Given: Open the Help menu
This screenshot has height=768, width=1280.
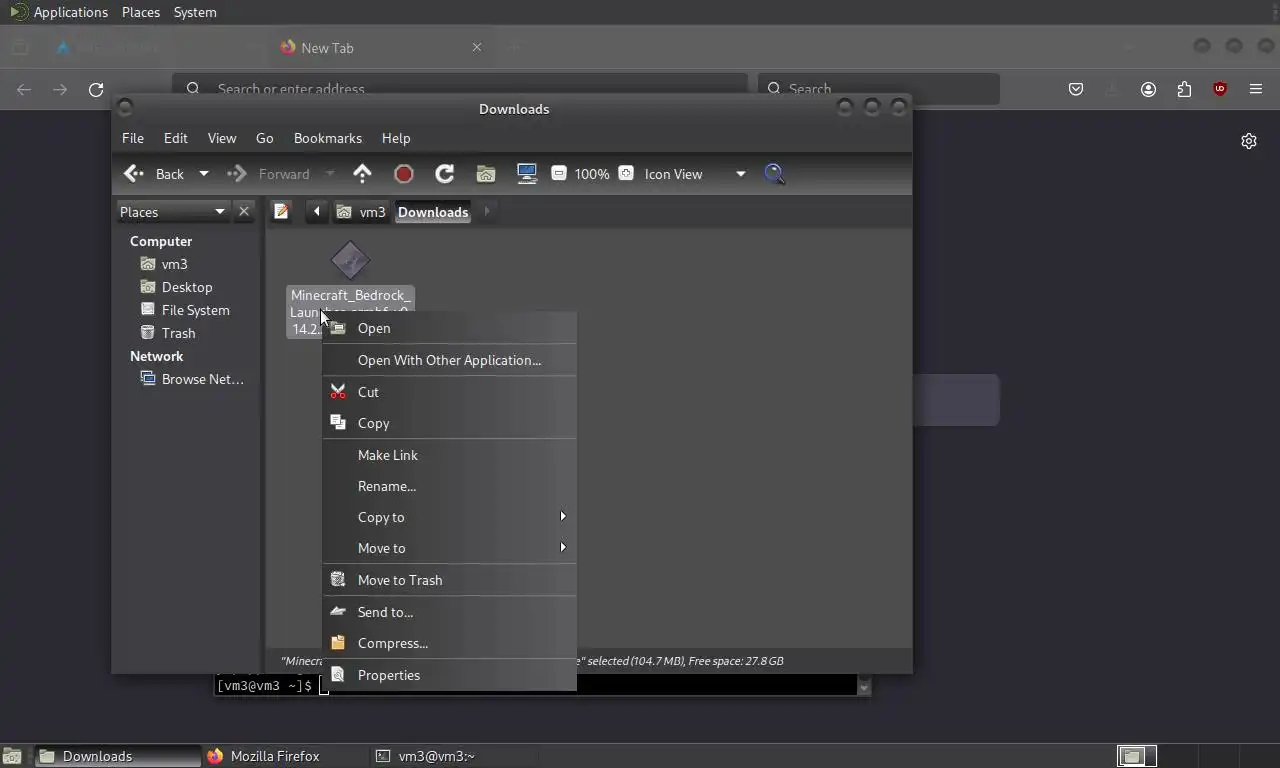Looking at the screenshot, I should (x=396, y=138).
